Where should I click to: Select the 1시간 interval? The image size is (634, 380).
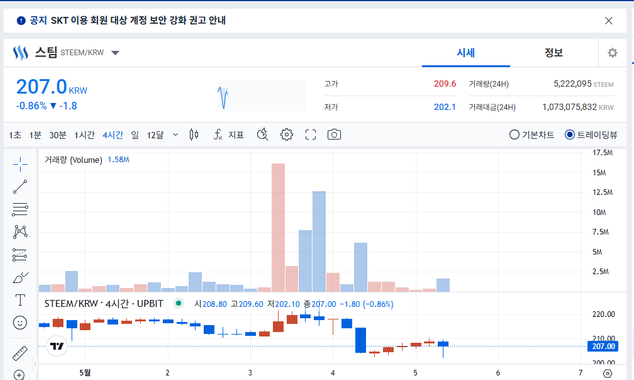(84, 135)
